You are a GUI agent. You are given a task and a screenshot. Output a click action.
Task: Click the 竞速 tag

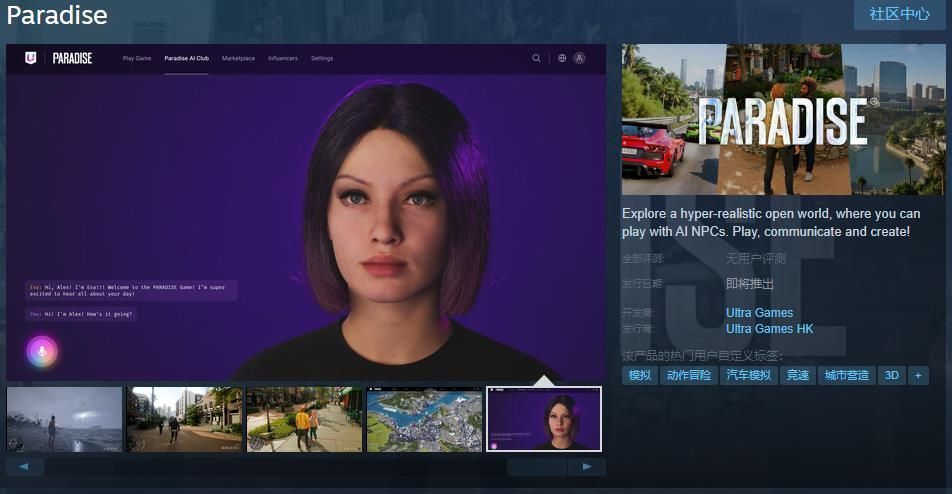click(797, 376)
